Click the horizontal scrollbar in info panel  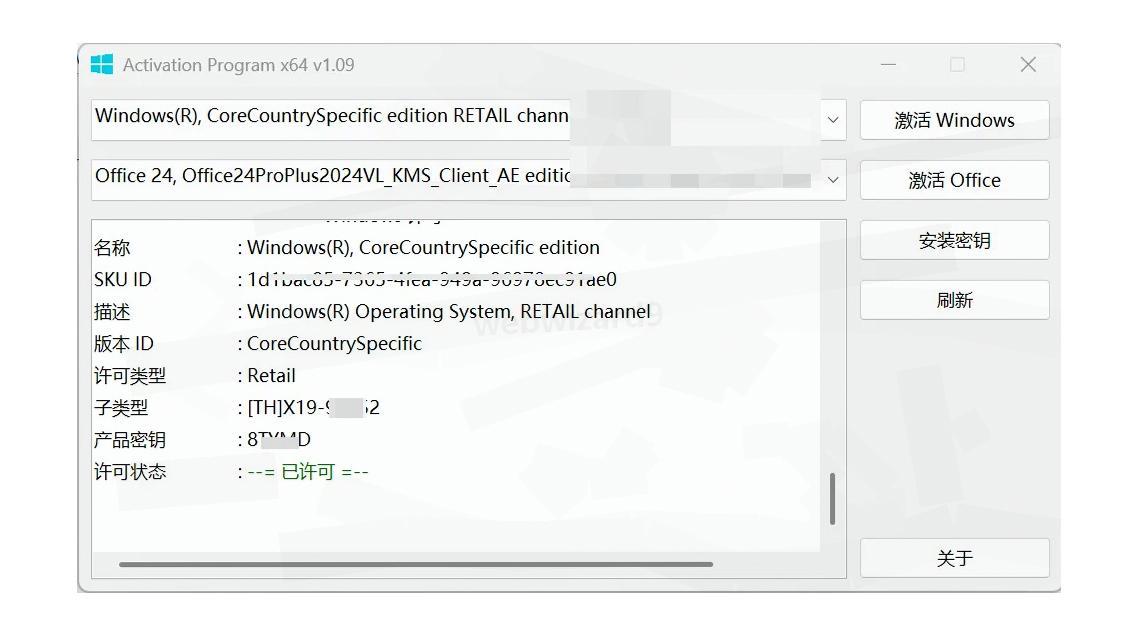[416, 564]
